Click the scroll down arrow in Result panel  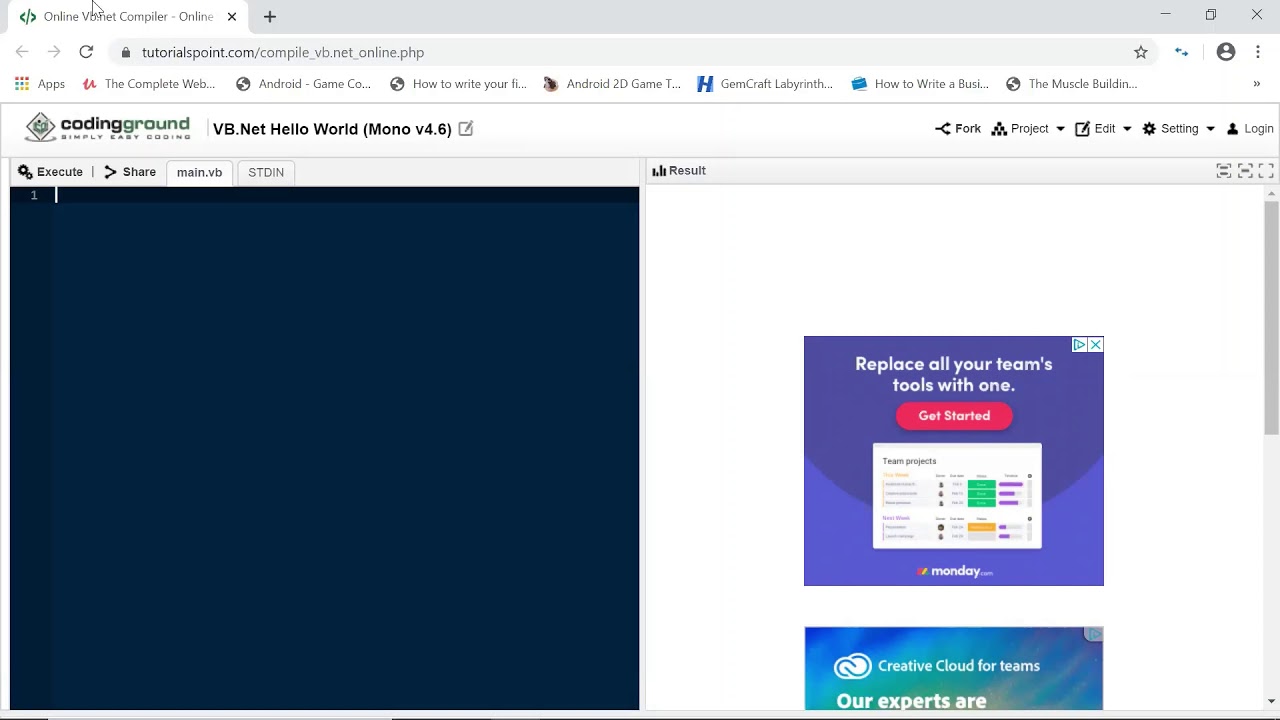click(x=1272, y=702)
